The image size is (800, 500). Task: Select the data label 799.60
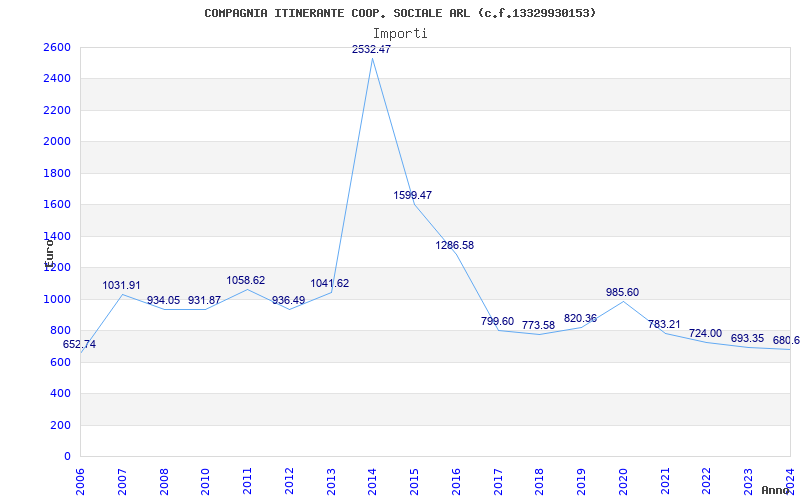coord(497,321)
